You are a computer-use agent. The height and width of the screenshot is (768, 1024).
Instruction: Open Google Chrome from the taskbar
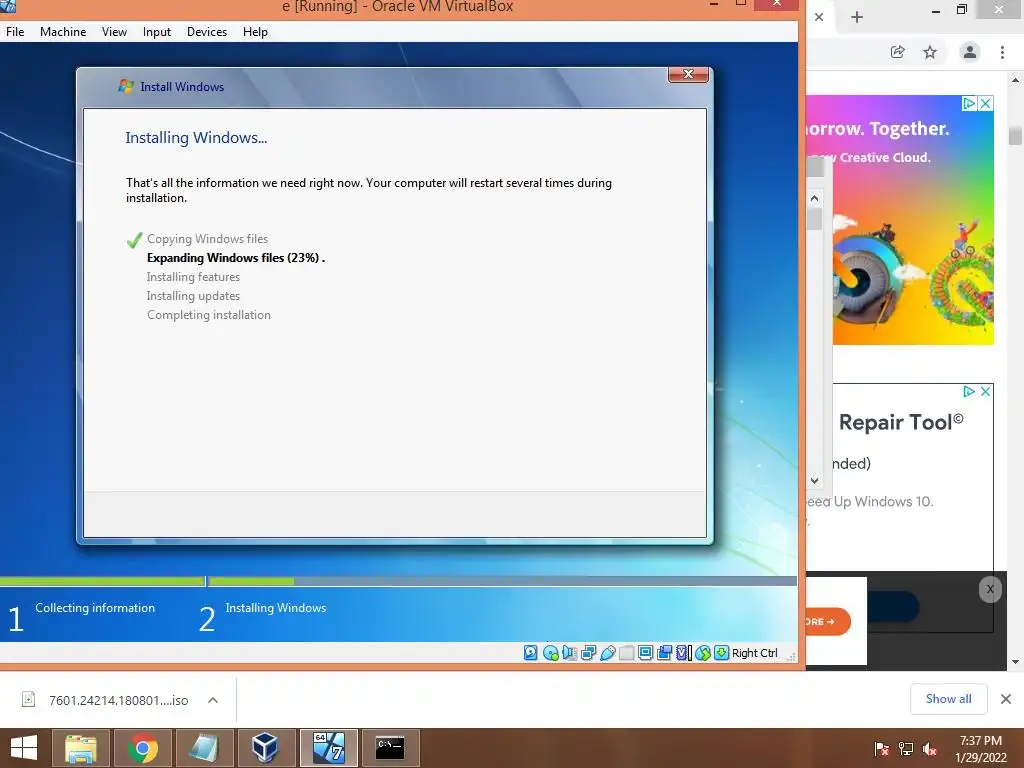coord(142,748)
